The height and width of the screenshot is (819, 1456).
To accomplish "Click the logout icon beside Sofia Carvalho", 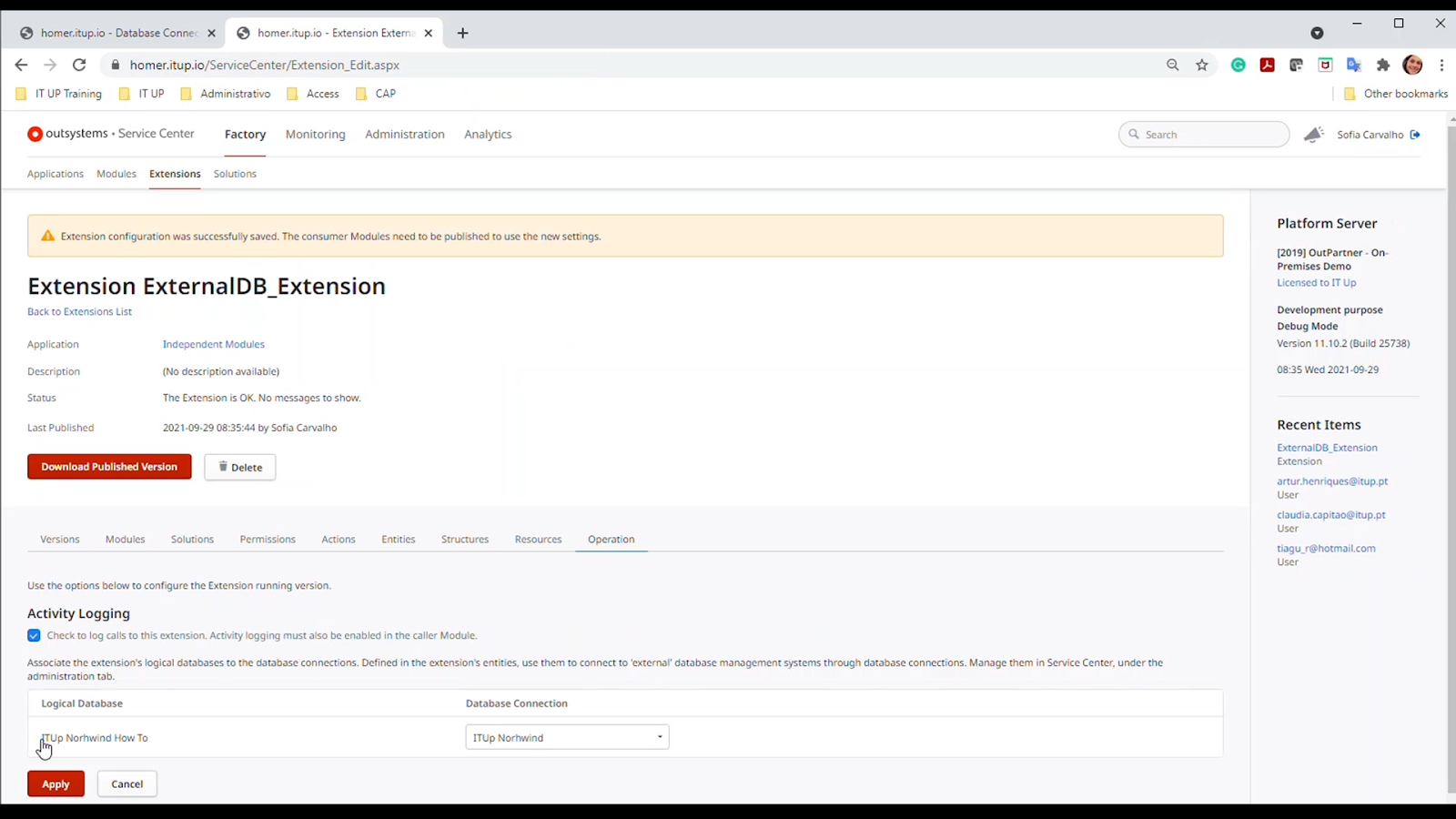I will pyautogui.click(x=1415, y=135).
